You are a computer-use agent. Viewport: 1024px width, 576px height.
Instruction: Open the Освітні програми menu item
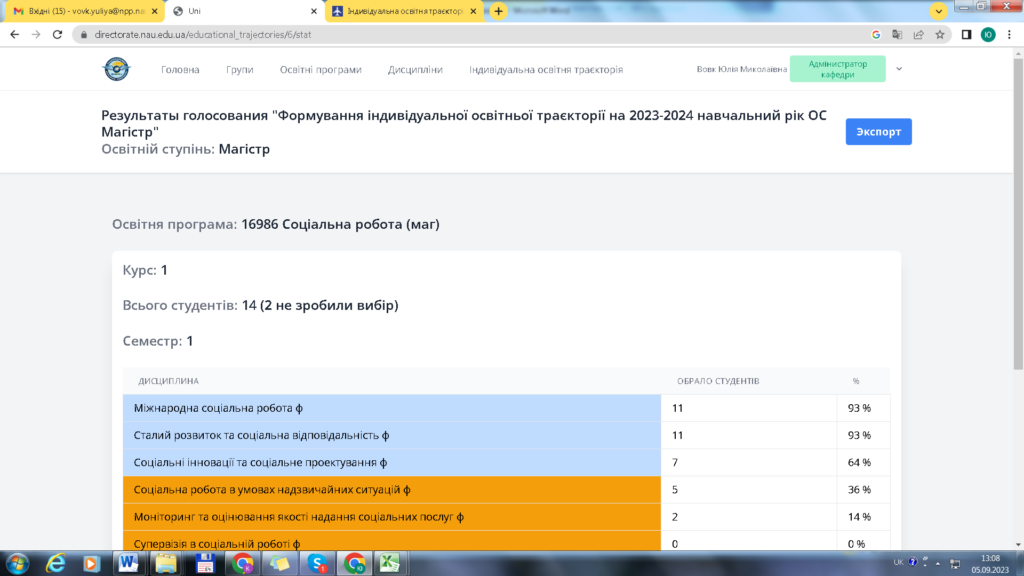pos(320,70)
